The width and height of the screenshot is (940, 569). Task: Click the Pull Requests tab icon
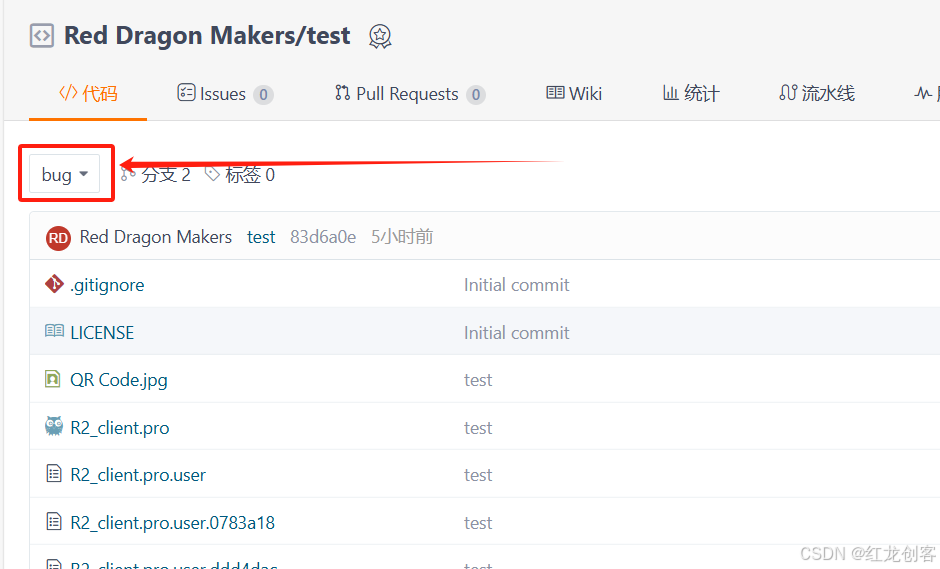tap(342, 92)
